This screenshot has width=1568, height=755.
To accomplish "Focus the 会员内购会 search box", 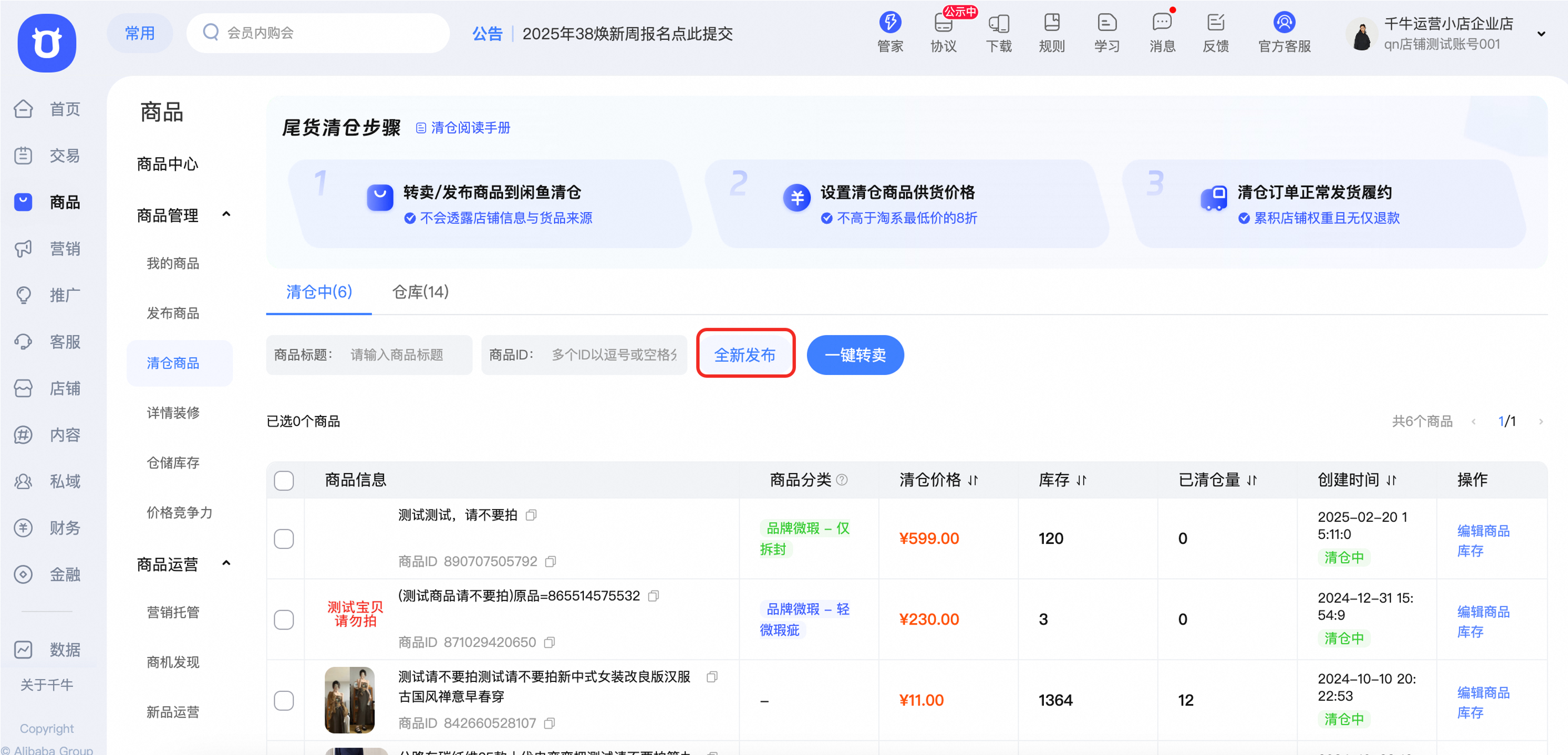I will point(318,33).
